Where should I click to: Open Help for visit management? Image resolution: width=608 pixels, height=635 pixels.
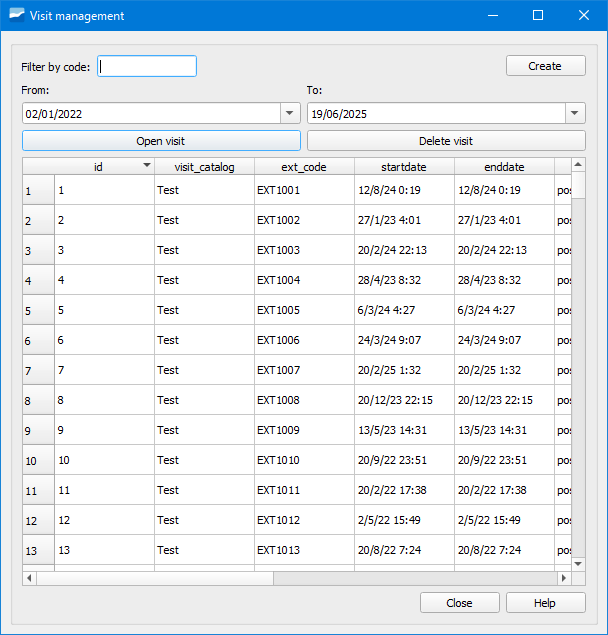coord(545,603)
